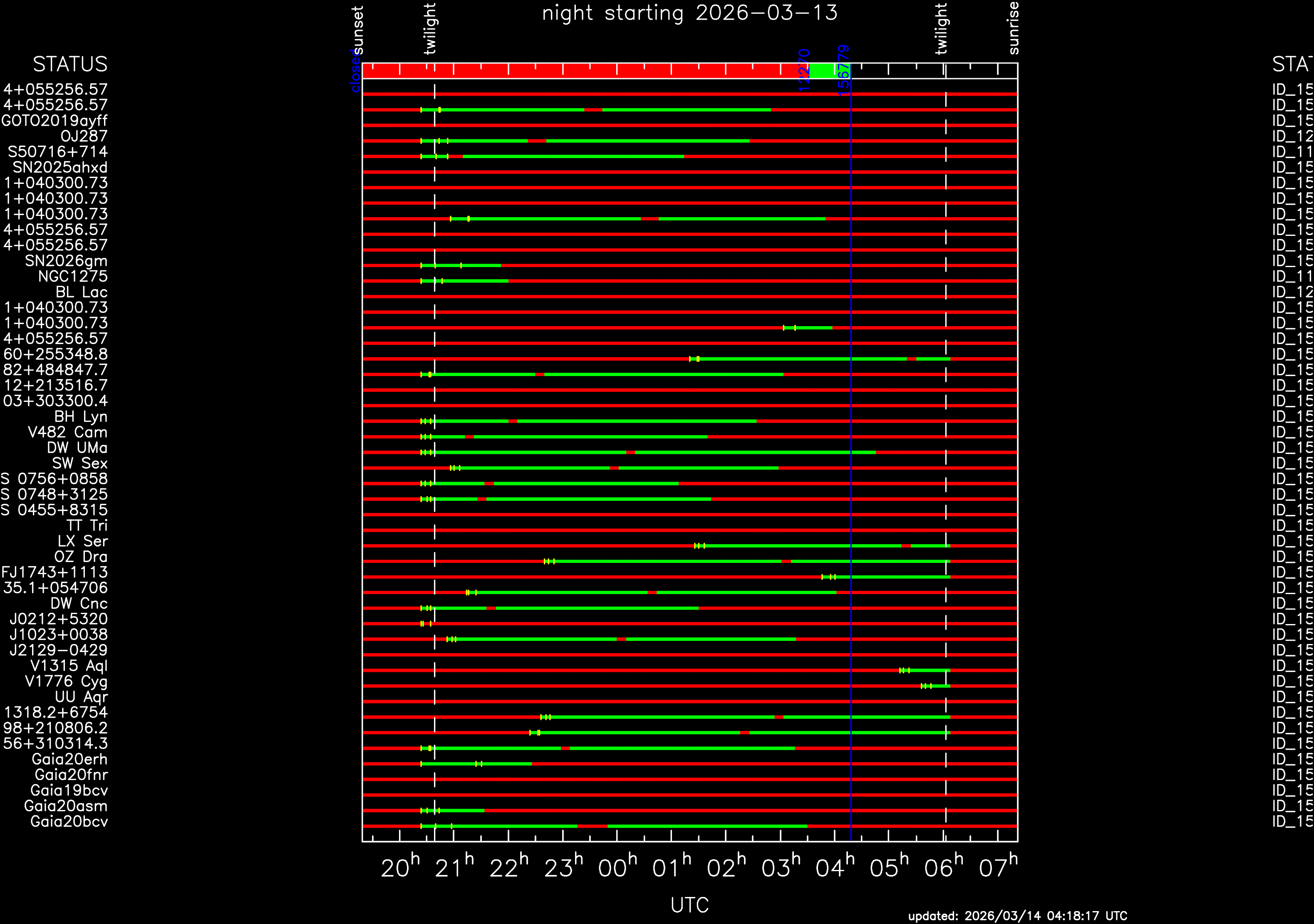Click the UTC axis title
Image resolution: width=1314 pixels, height=924 pixels.
689,905
